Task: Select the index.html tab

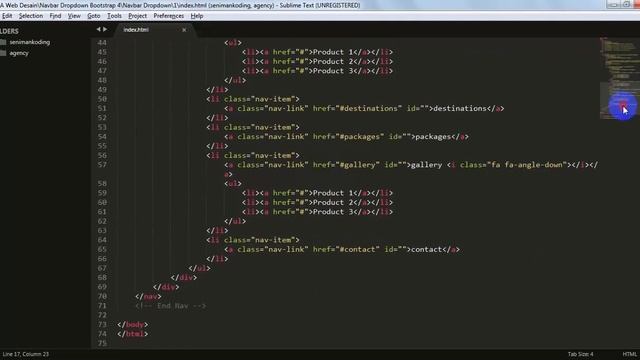Action: pyautogui.click(x=136, y=30)
